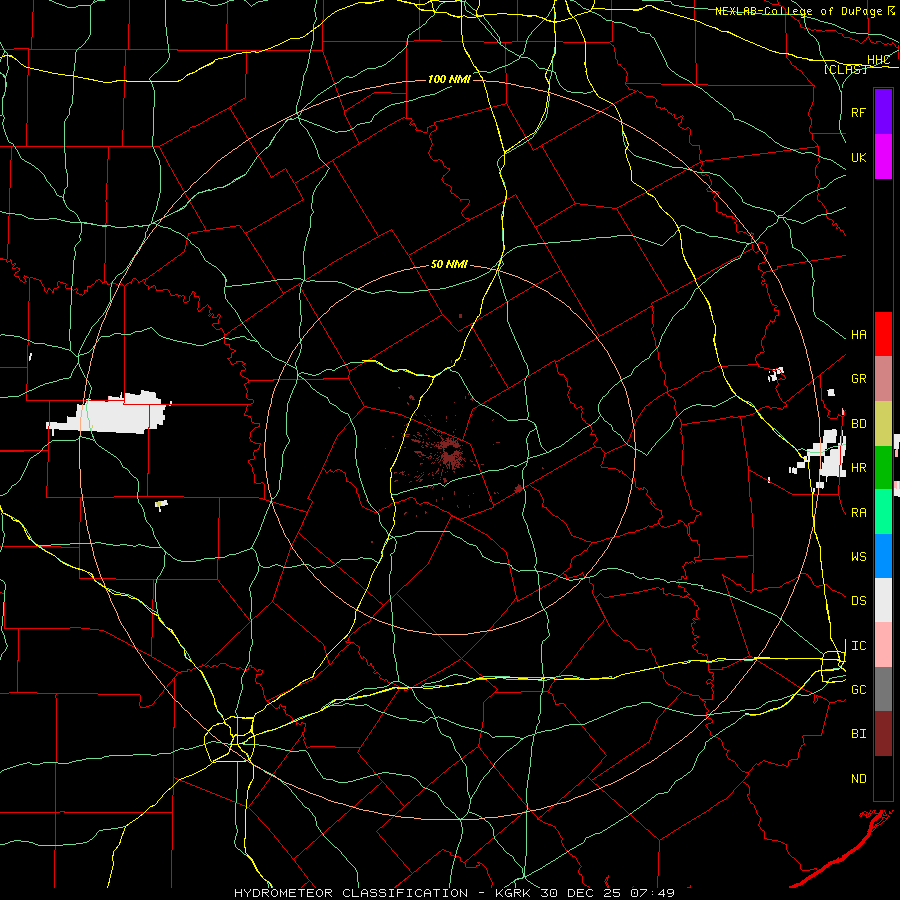The height and width of the screenshot is (900, 900).
Task: Click the HR legend label
Action: (858, 468)
